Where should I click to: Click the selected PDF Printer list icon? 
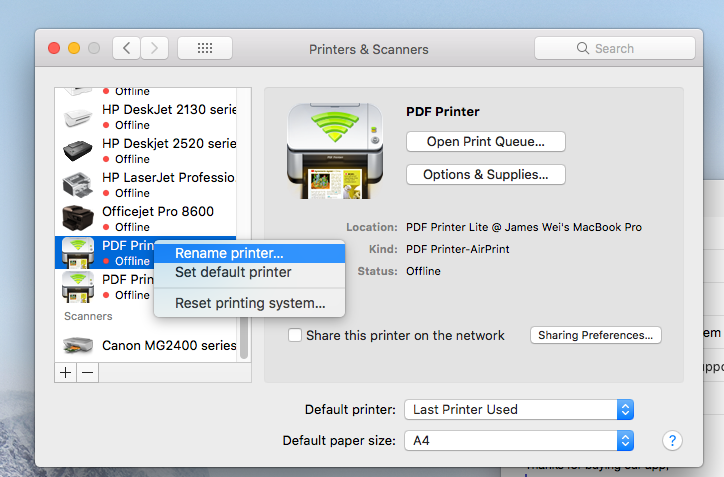point(78,253)
